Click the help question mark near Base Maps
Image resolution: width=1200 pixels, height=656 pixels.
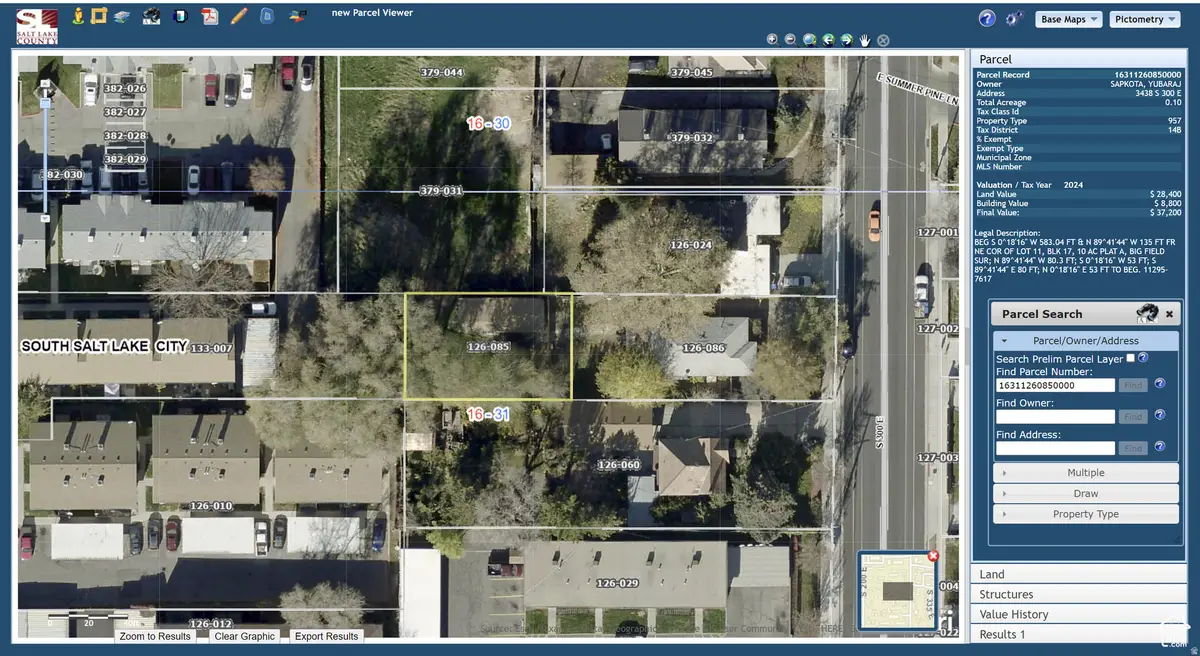[986, 17]
